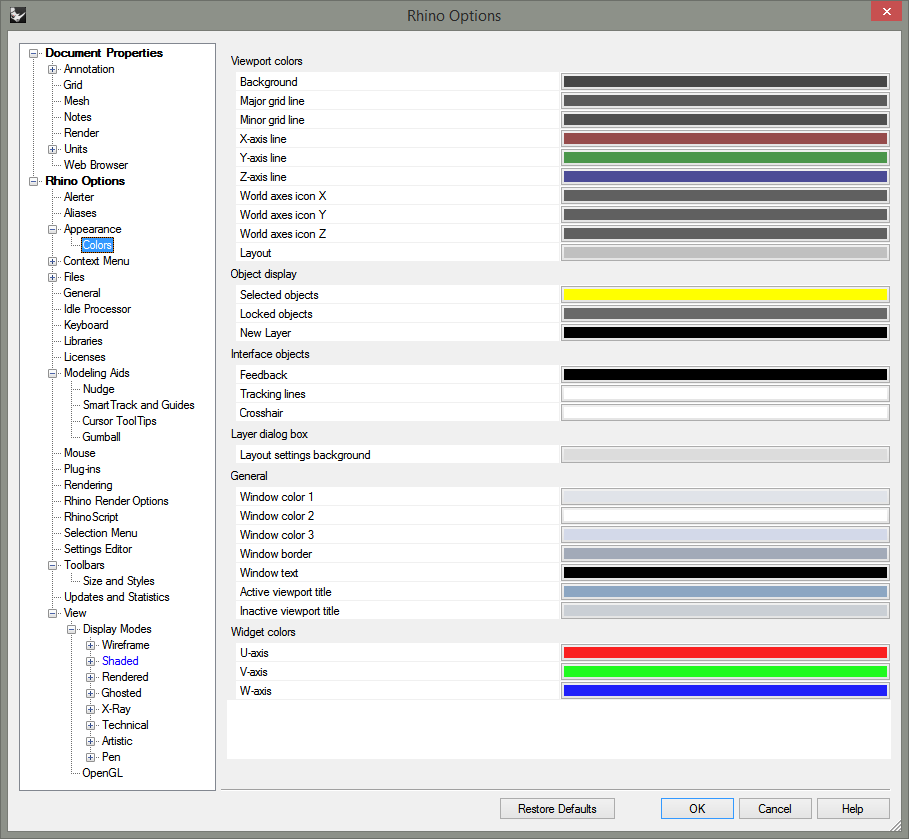Change the Window text color swatch

pos(725,573)
